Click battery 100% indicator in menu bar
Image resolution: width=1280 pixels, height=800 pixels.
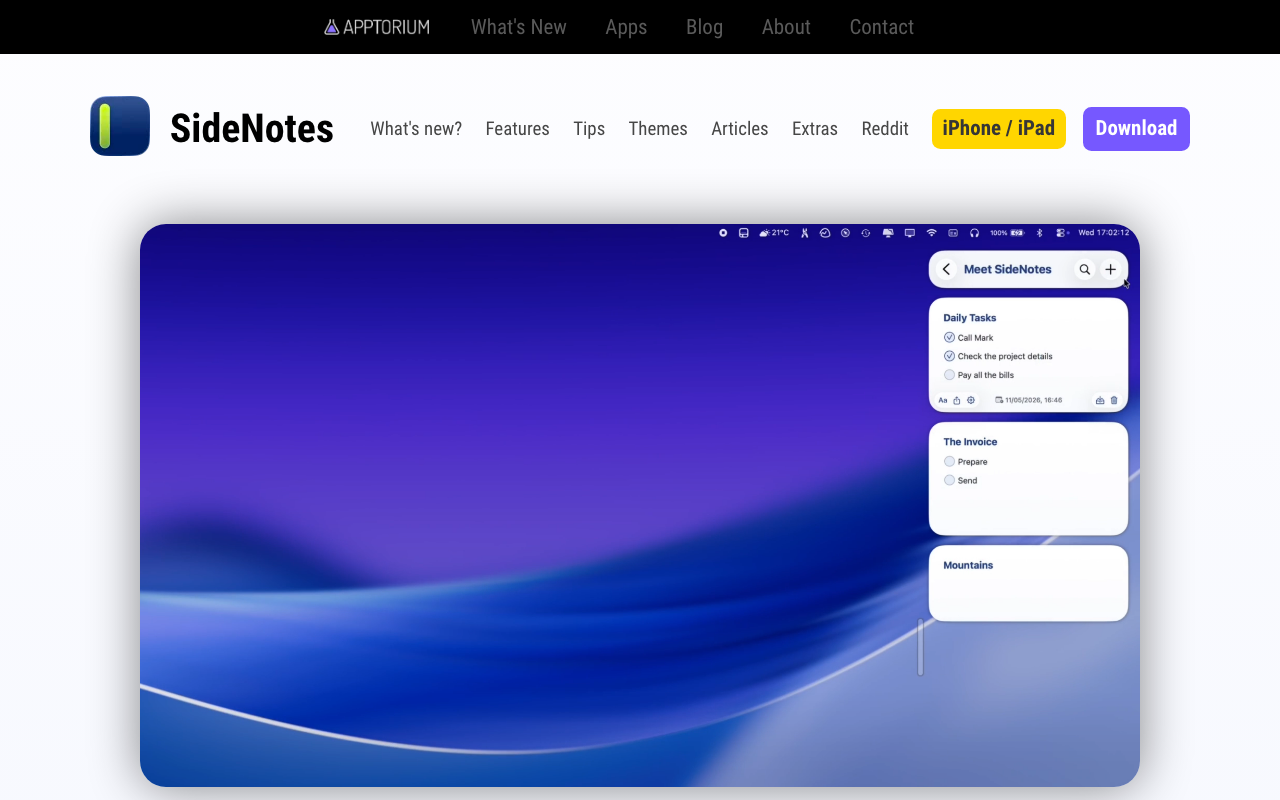1007,233
